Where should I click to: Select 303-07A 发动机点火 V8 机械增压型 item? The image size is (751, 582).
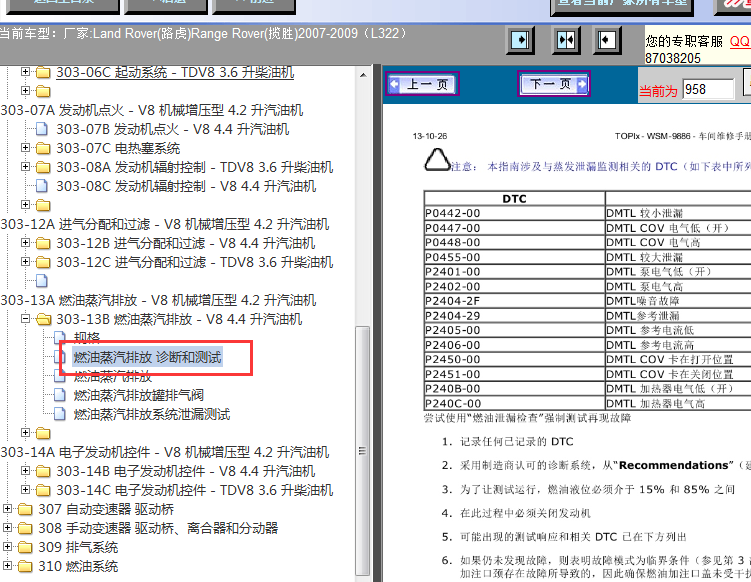tap(152, 110)
